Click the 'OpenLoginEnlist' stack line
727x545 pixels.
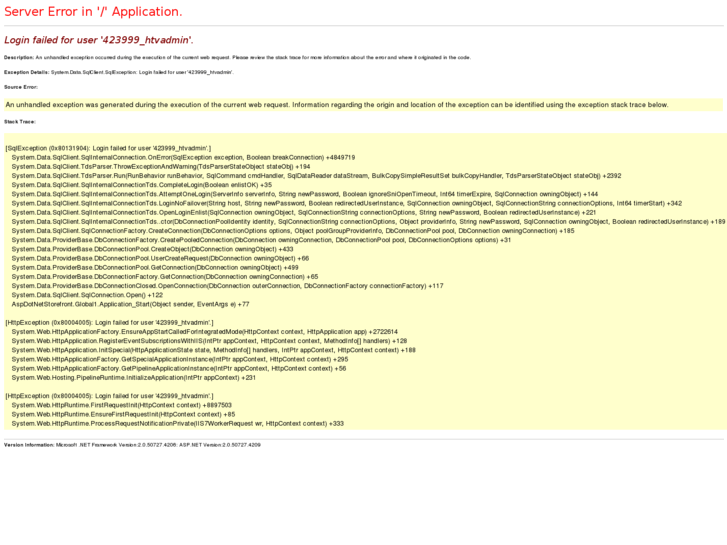304,212
